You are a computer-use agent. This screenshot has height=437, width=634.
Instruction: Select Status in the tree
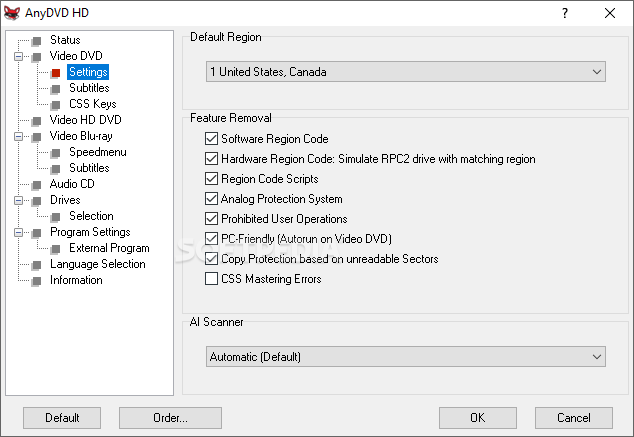pos(65,40)
